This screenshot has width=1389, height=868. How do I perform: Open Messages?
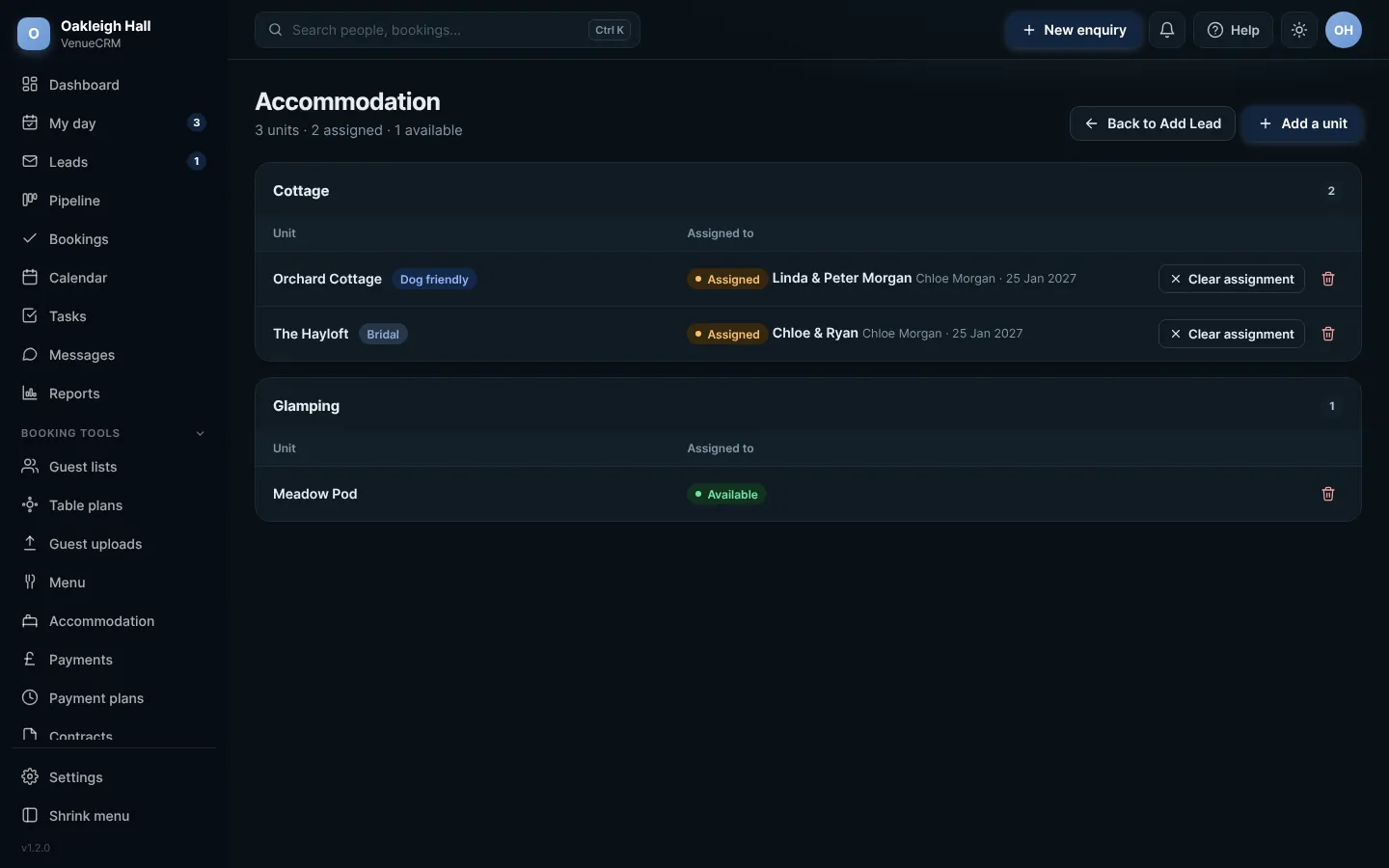pos(114,355)
